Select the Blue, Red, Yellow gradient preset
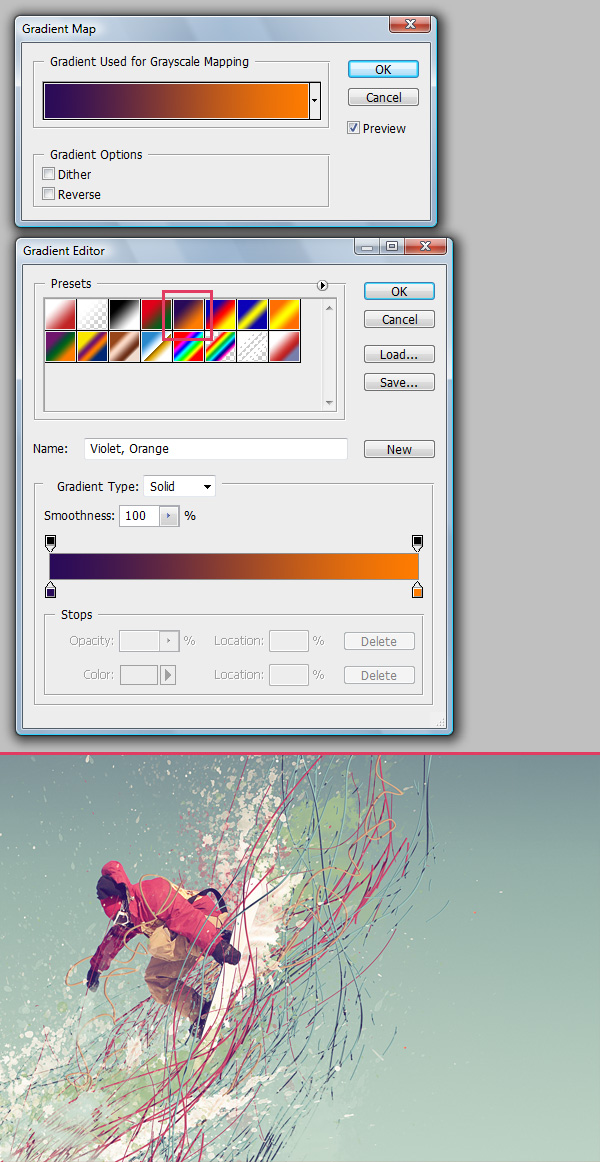The height and width of the screenshot is (1162, 600). pyautogui.click(x=220, y=314)
